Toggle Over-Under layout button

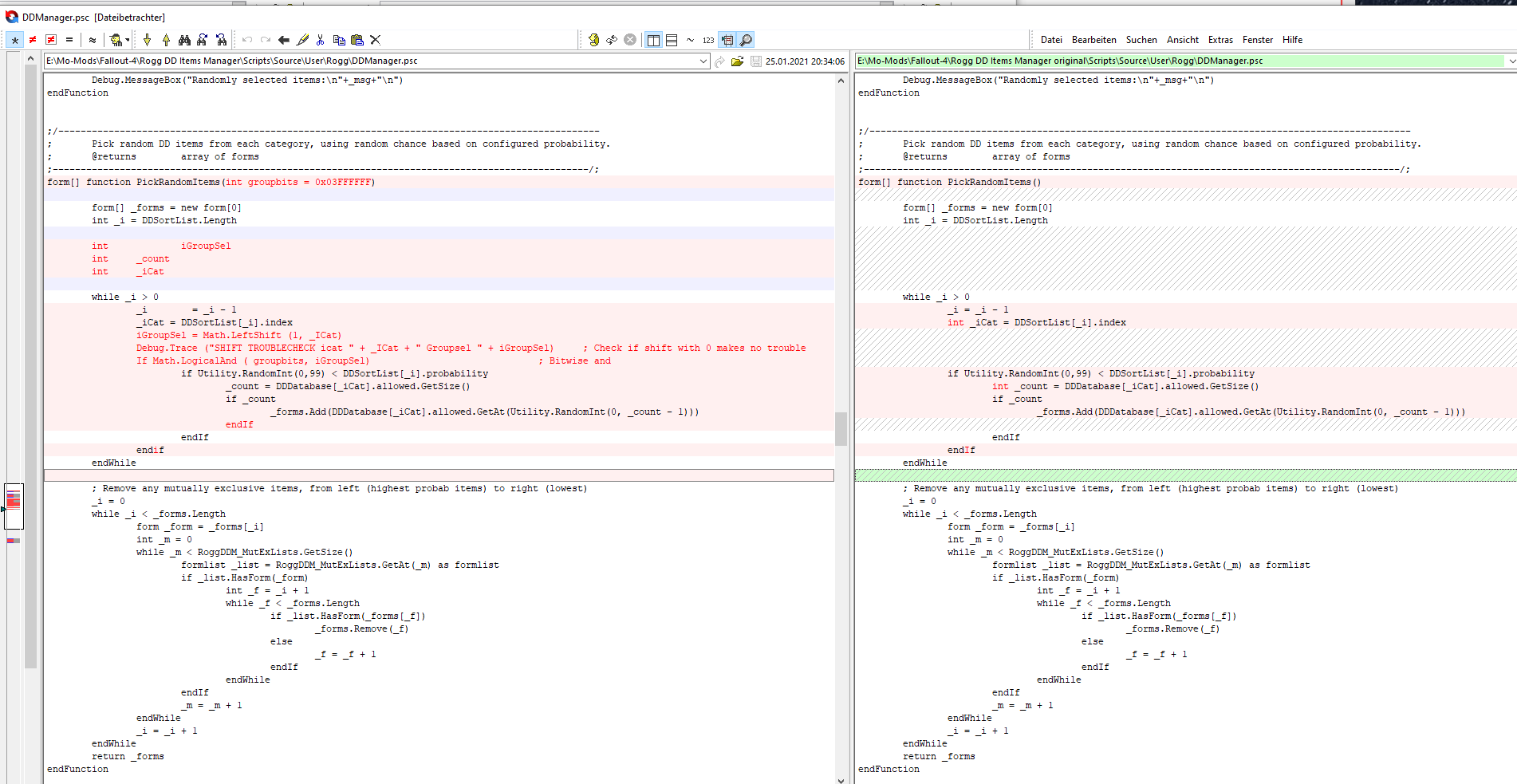click(672, 40)
